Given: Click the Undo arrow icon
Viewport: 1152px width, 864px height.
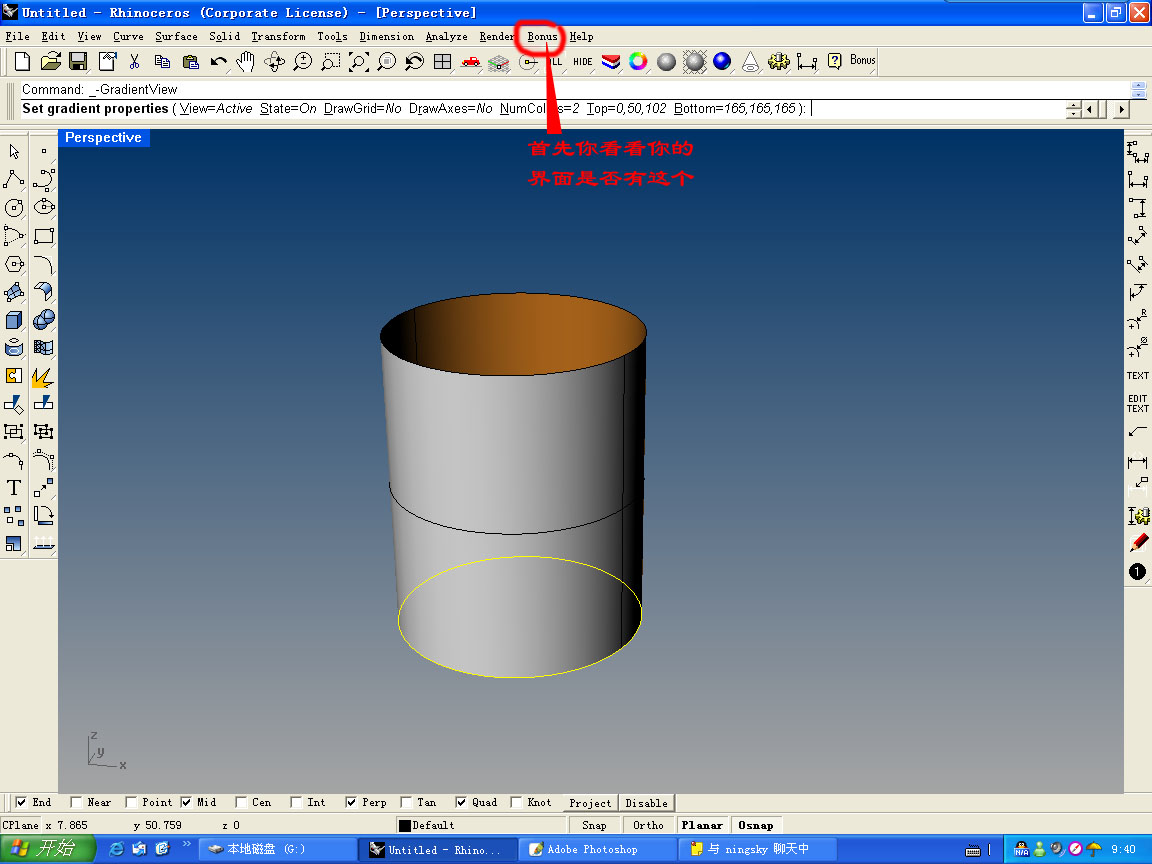Looking at the screenshot, I should (218, 62).
